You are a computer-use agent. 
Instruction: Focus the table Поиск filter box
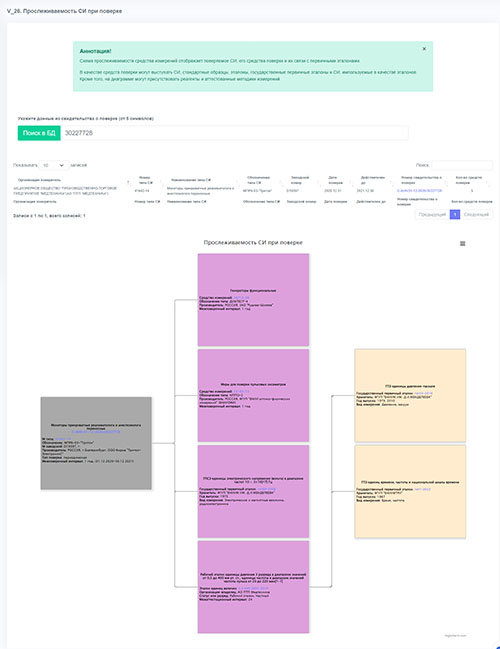[x=462, y=165]
